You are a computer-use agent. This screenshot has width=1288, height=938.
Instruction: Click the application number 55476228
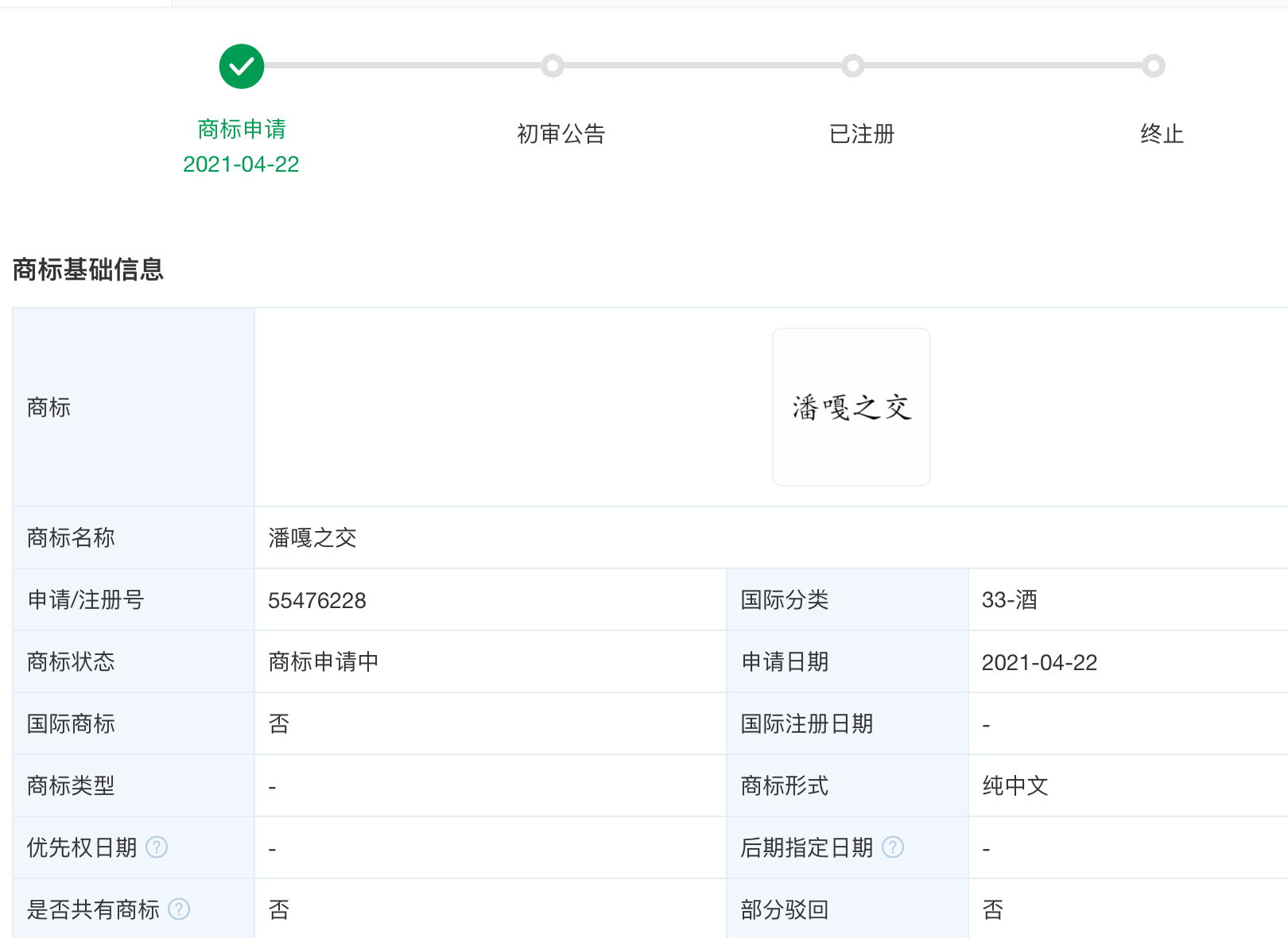tap(316, 600)
